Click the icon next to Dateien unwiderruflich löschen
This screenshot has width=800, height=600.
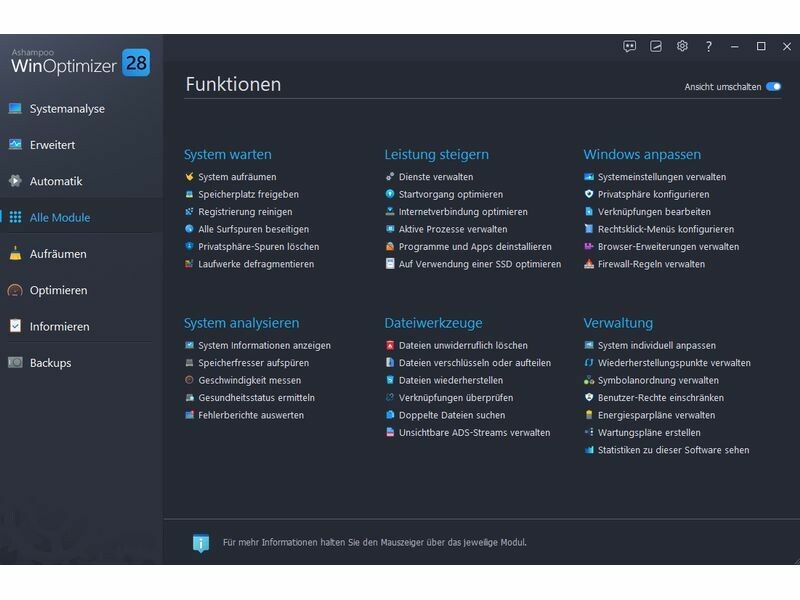[x=390, y=345]
